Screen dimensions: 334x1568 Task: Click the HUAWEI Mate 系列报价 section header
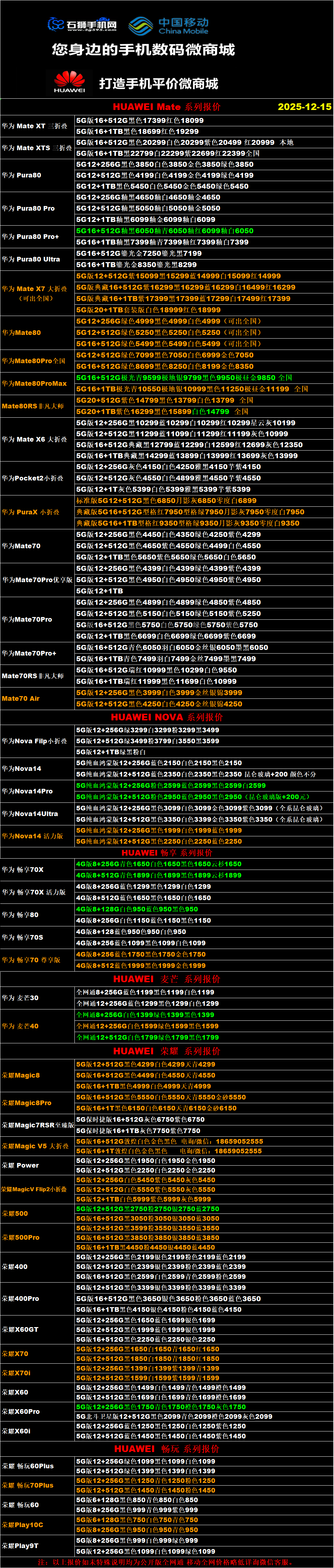pos(166,107)
